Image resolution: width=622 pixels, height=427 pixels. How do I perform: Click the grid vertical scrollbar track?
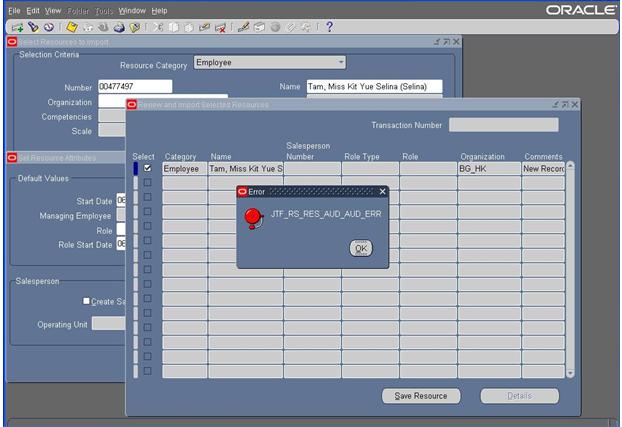click(570, 269)
